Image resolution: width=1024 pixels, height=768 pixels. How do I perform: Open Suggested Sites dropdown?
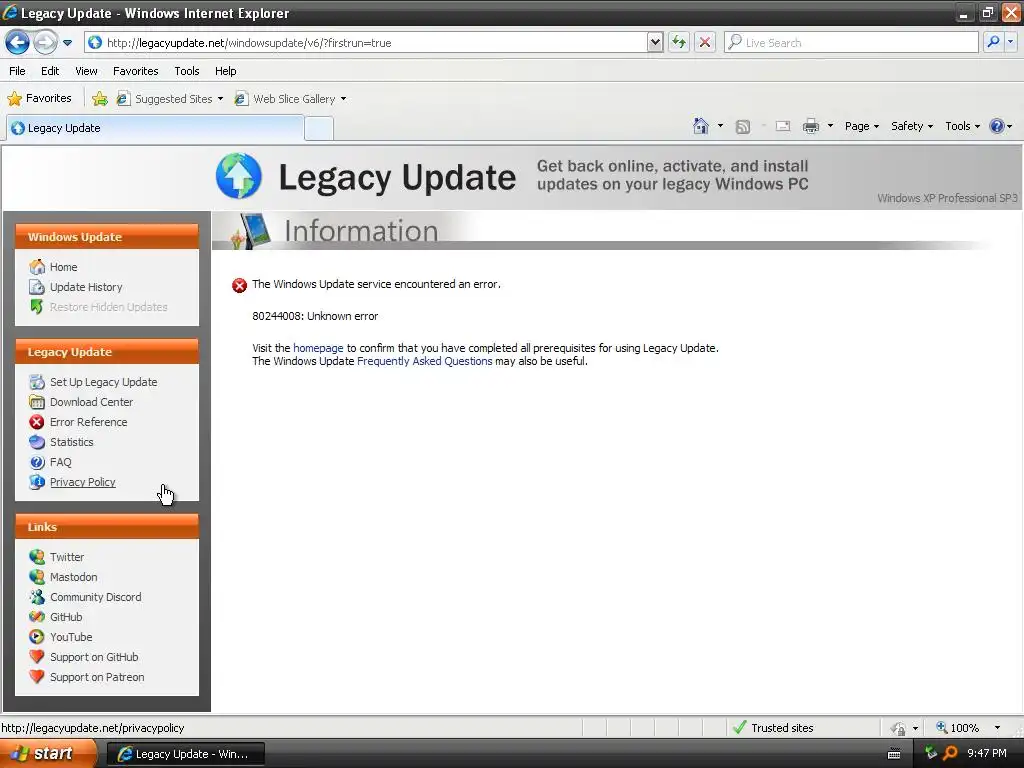coord(170,99)
